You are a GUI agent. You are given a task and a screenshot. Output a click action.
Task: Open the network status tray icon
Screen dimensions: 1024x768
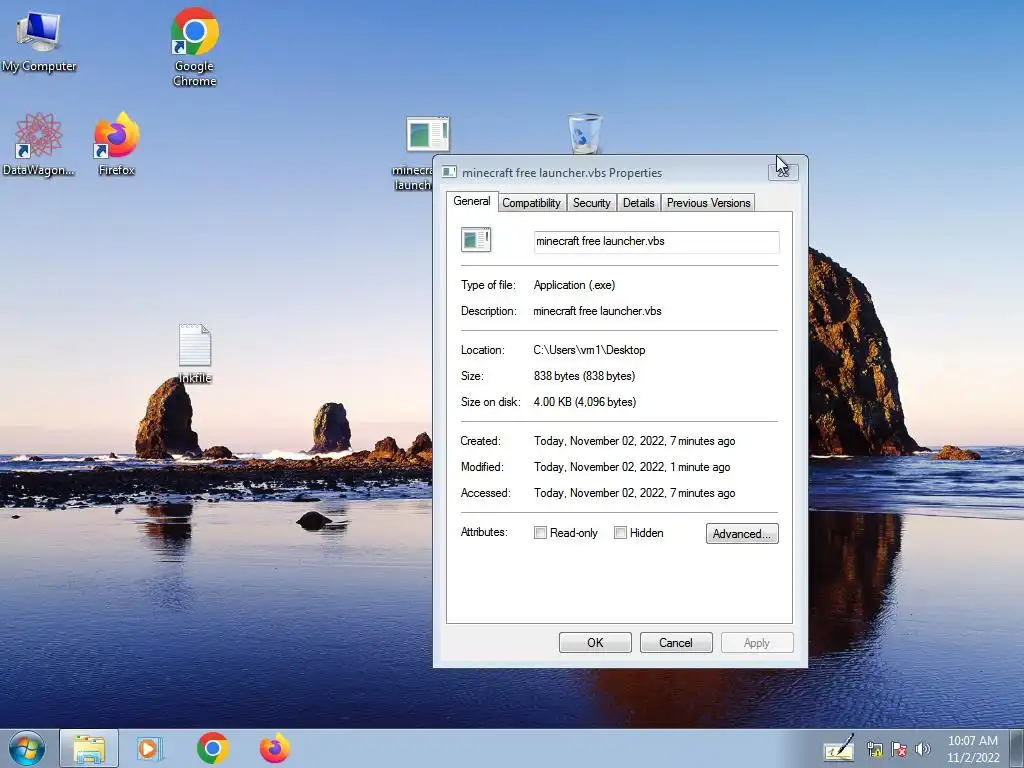874,750
